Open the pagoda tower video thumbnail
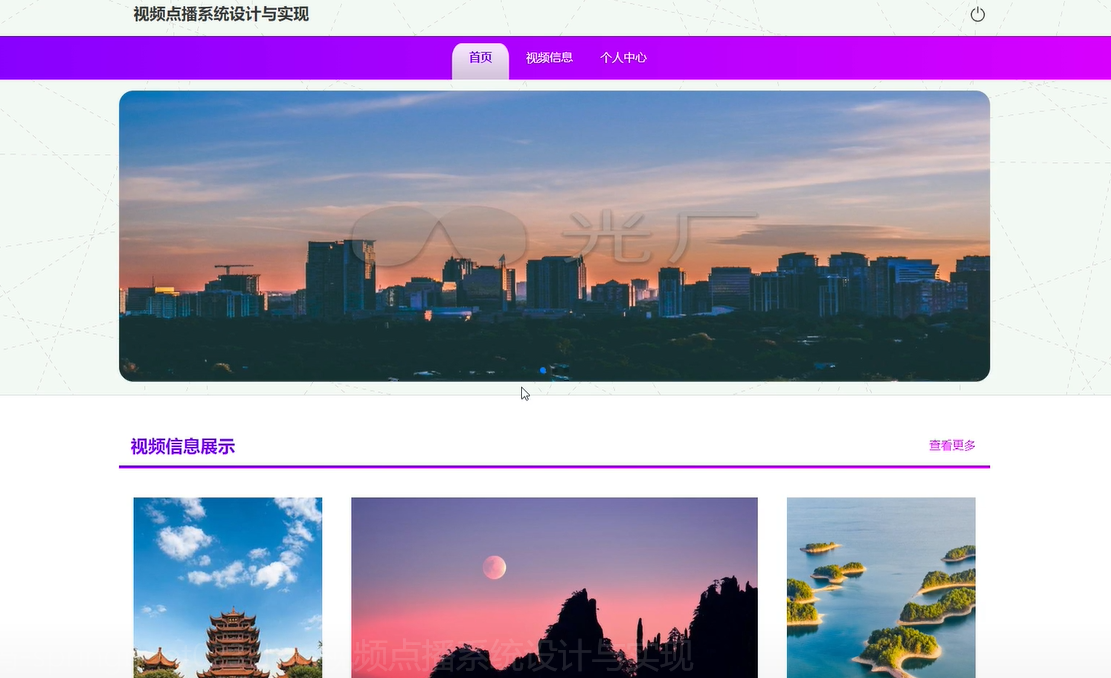 [x=227, y=587]
